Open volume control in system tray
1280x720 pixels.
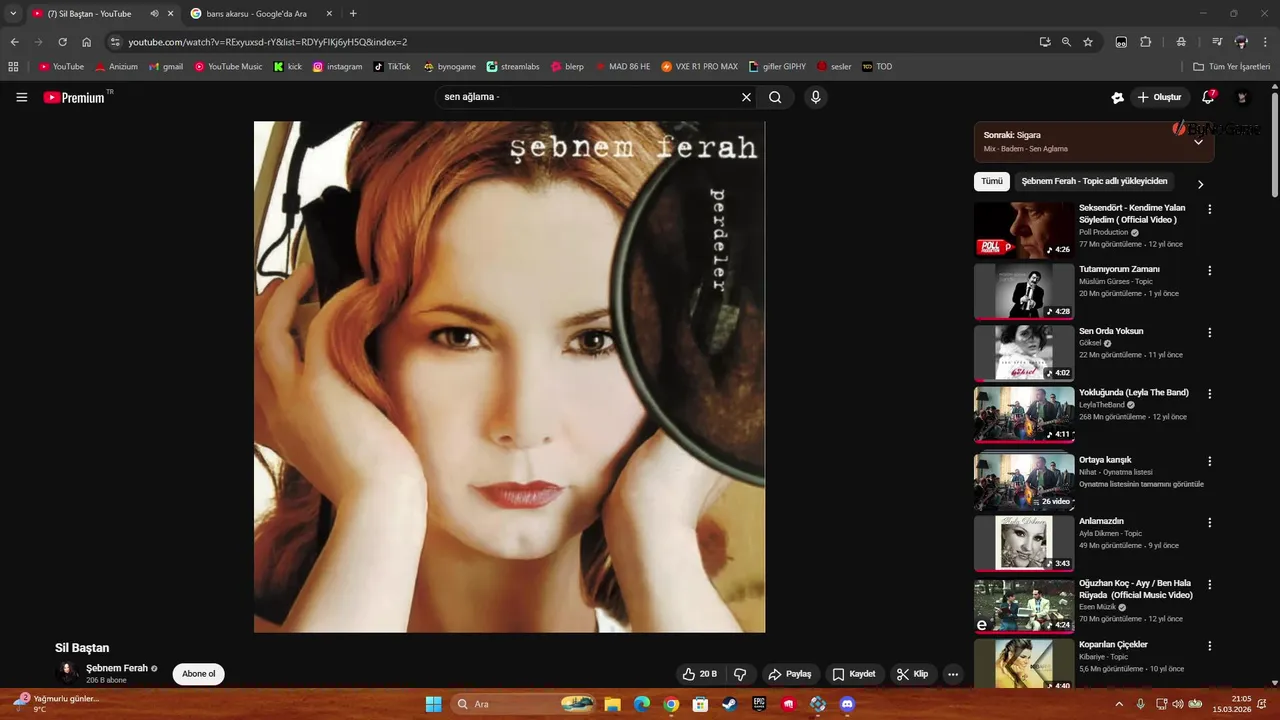tap(1177, 704)
